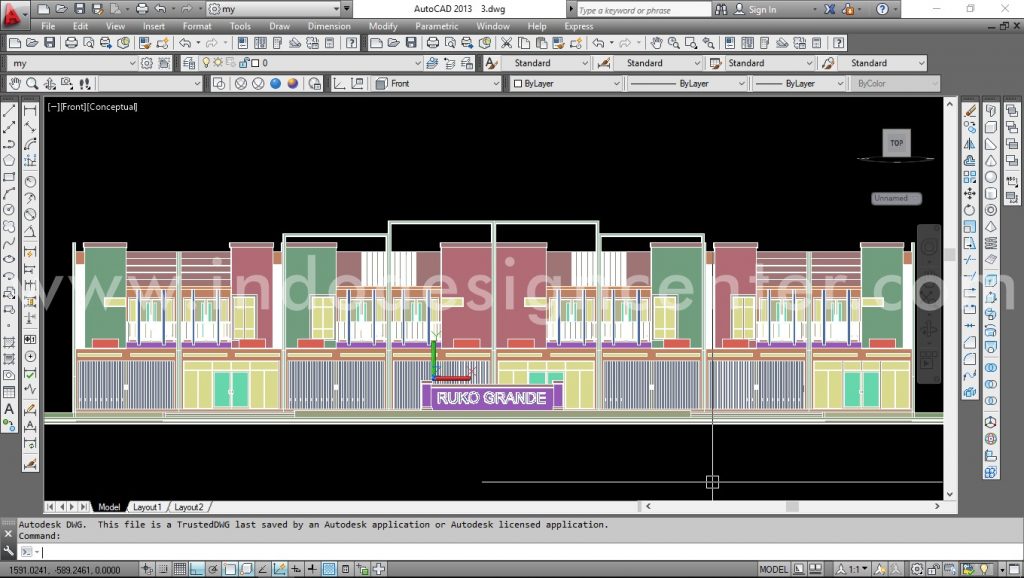The image size is (1024, 578).
Task: Click the Cut scissors icon in standard toolbar
Action: click(x=506, y=43)
